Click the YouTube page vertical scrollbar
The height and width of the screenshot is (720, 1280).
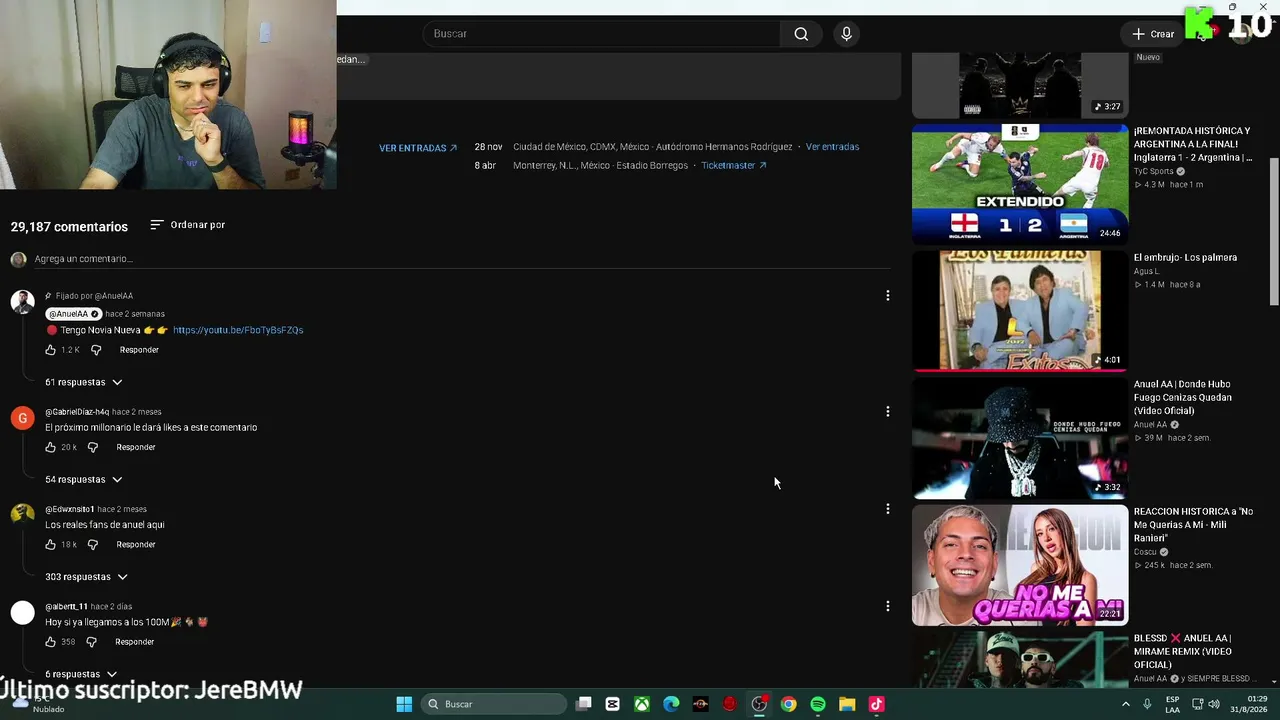[x=1273, y=230]
